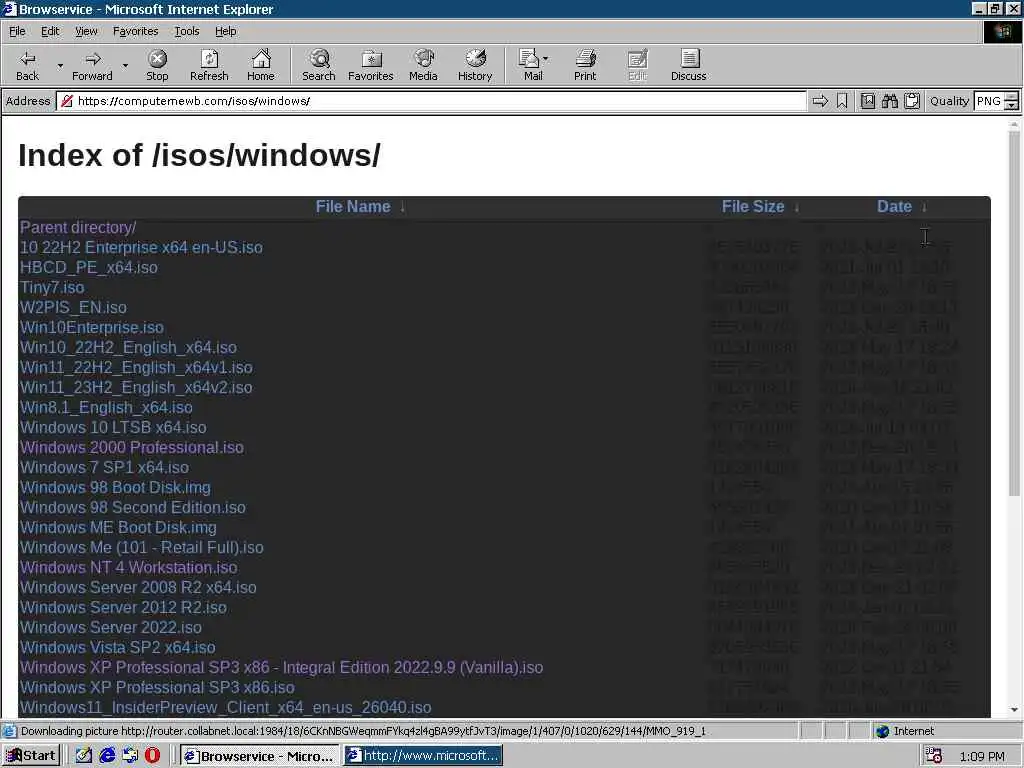The height and width of the screenshot is (768, 1024).
Task: Open Win11_22H2_English_x64v1.iso
Action: (136, 367)
